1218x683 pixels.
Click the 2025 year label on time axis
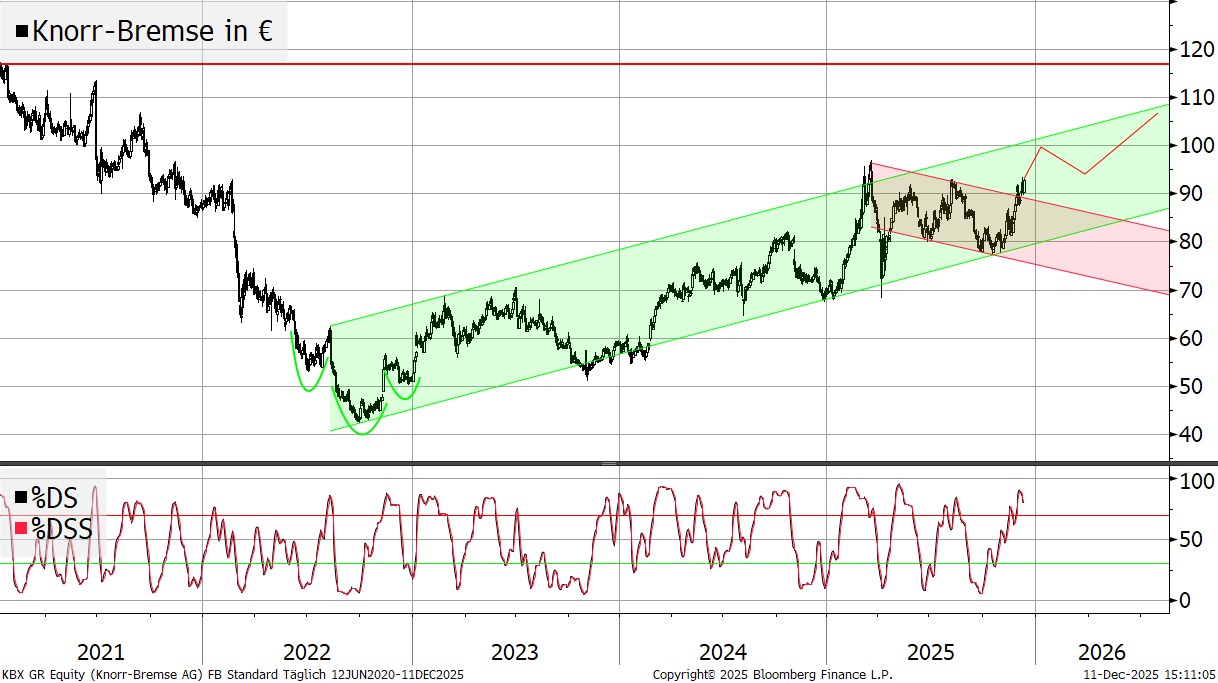point(930,653)
